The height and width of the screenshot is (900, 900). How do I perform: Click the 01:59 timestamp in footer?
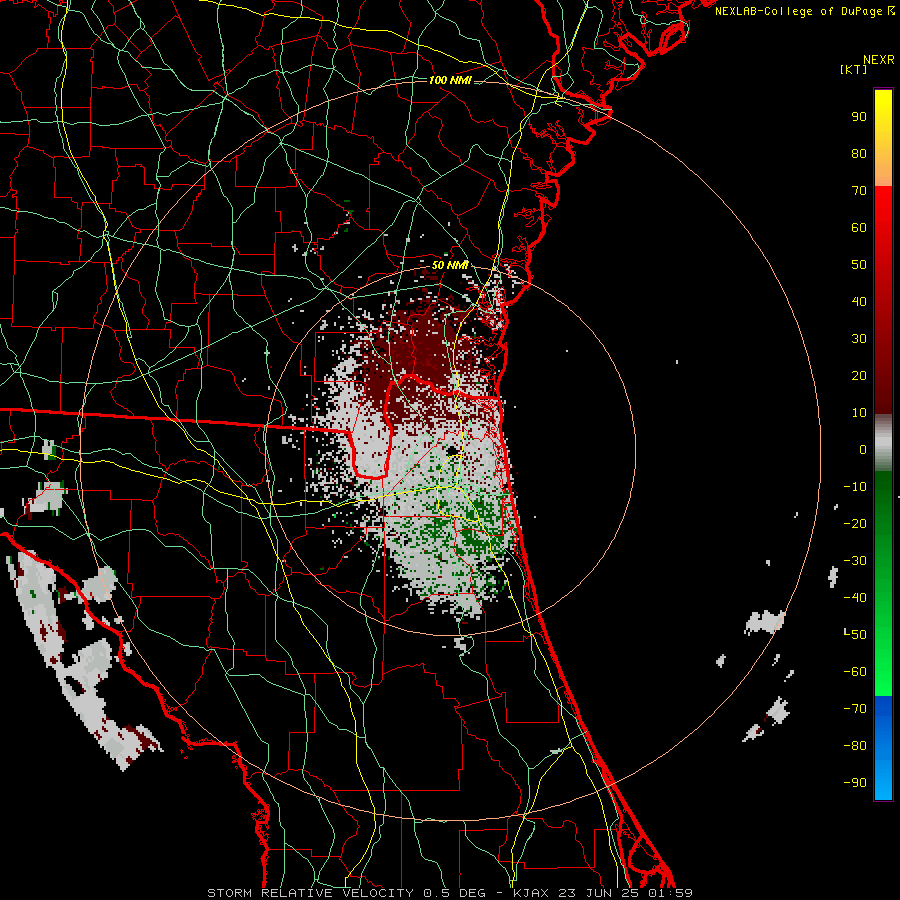(670, 893)
